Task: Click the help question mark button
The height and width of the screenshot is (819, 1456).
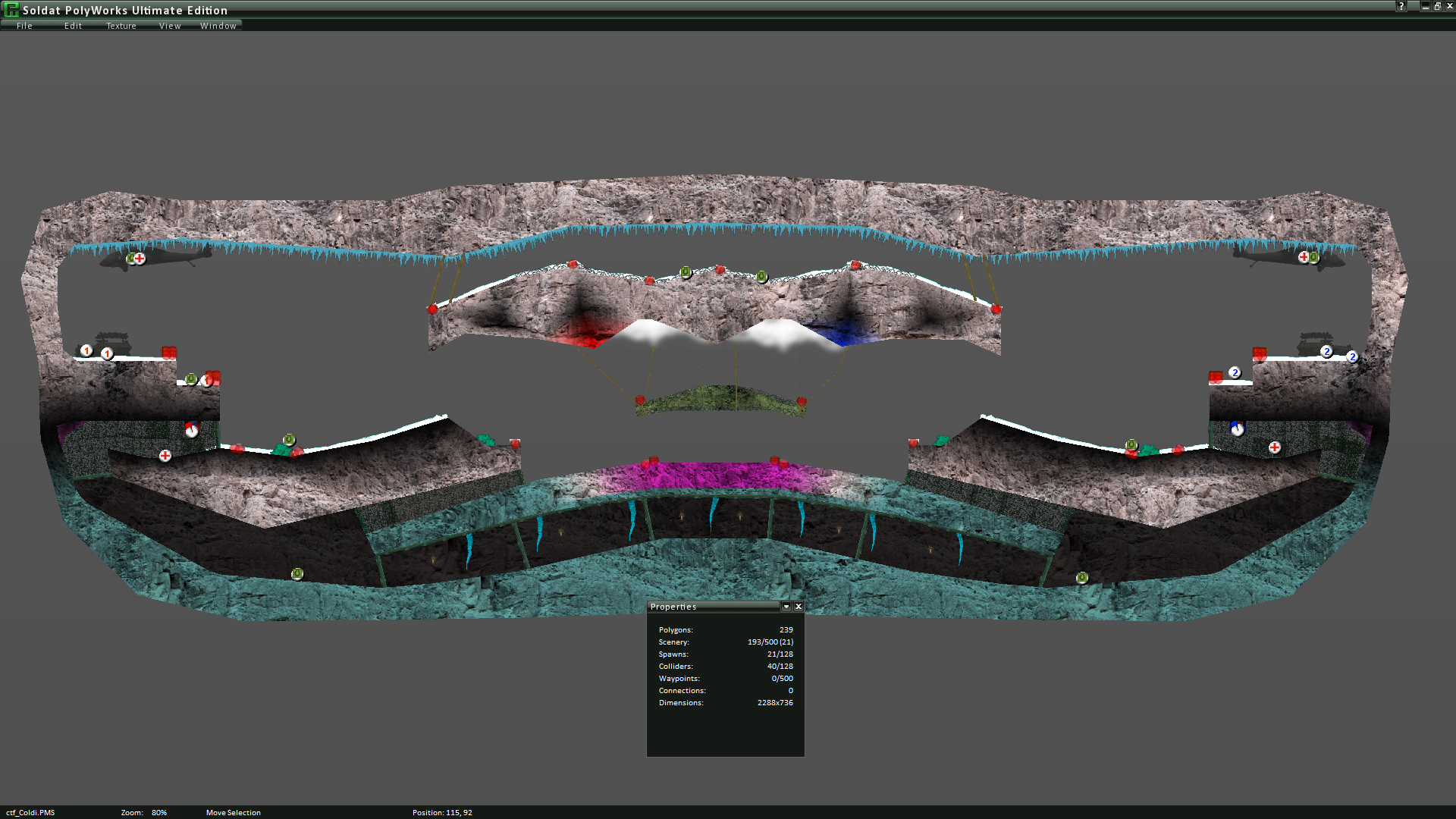Action: (x=1401, y=6)
